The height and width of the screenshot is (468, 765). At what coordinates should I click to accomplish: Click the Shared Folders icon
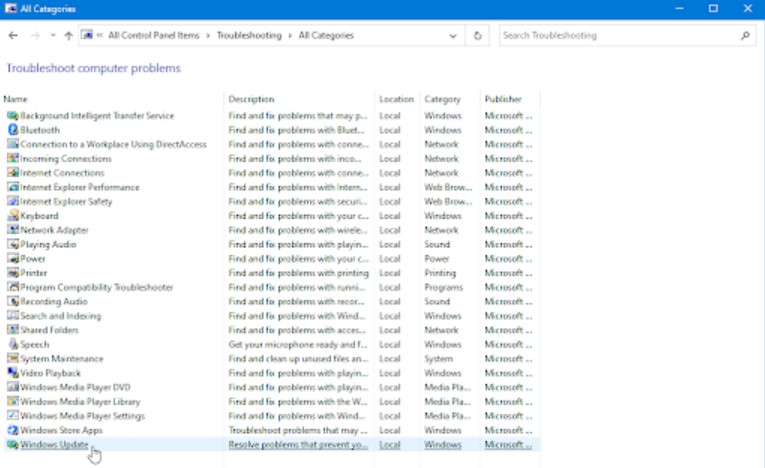tap(13, 330)
